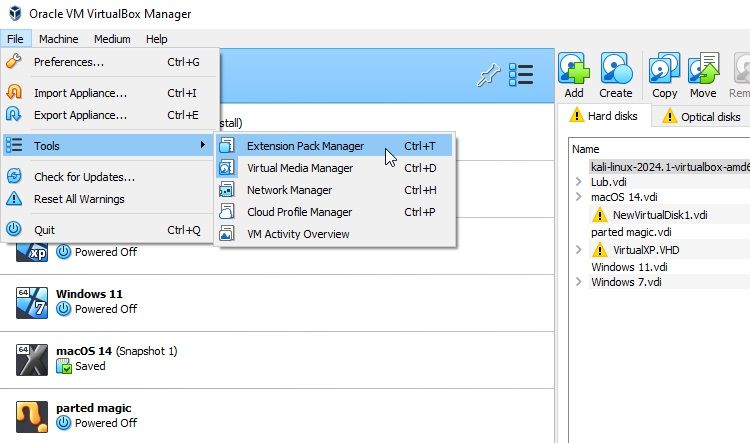Screen dimensions: 750x443
Task: Select Network Manager in Tools submenu
Action: [x=289, y=190]
